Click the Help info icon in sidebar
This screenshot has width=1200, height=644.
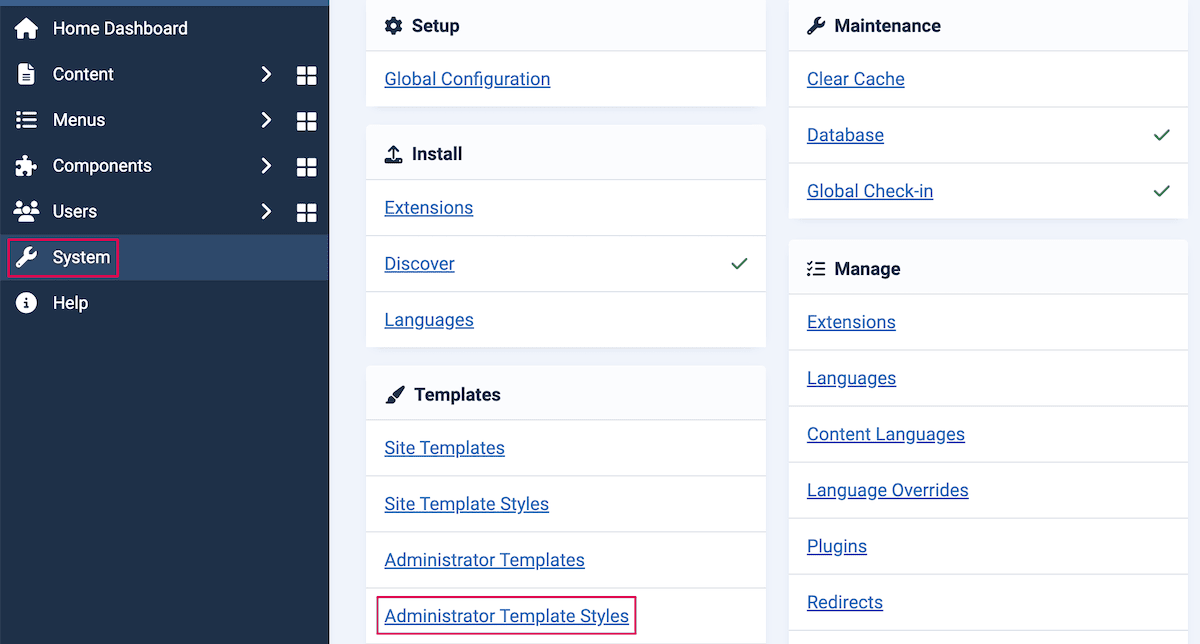coord(27,303)
